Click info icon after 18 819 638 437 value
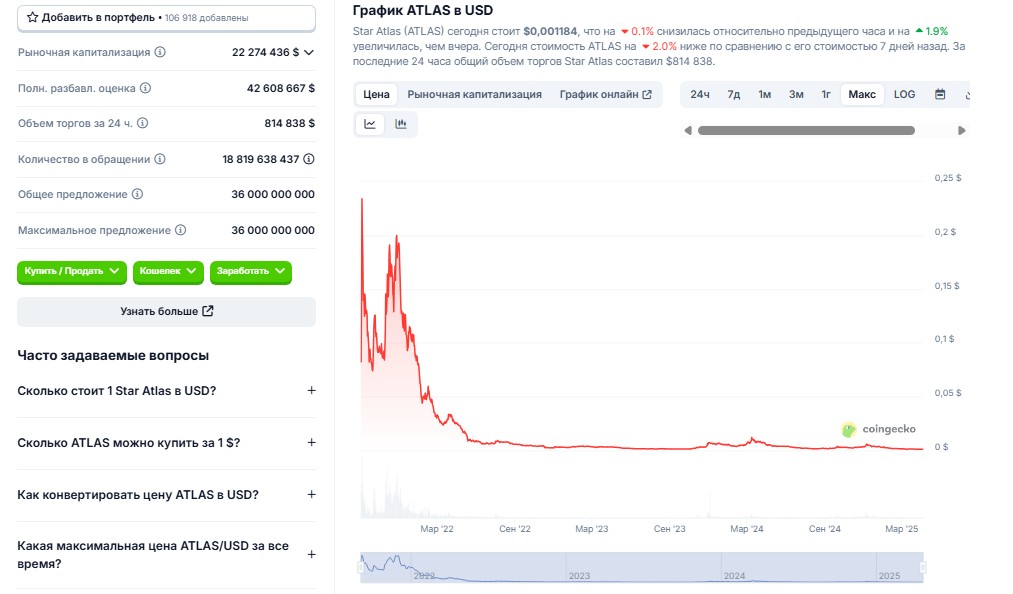Viewport: 1013px width, 594px height. (309, 159)
